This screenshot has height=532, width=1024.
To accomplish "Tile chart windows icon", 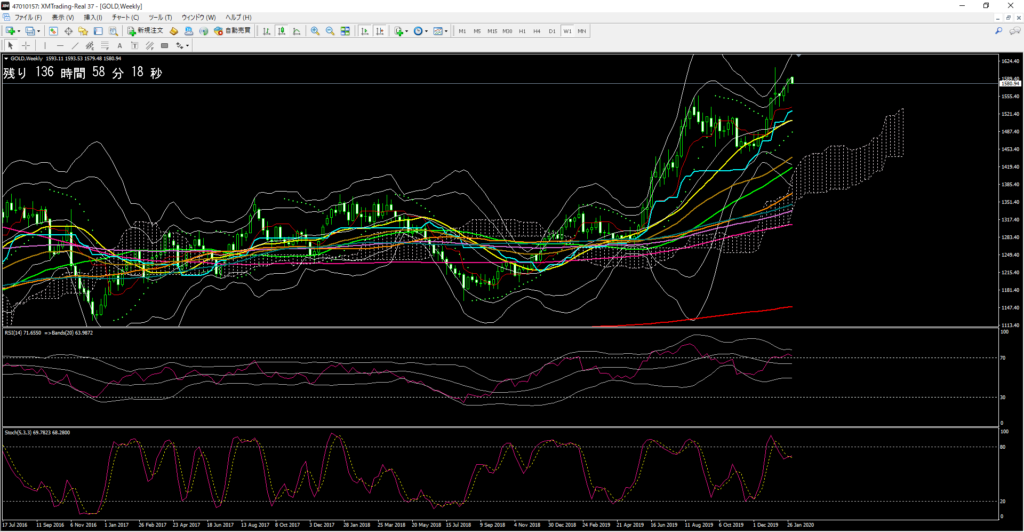I will pos(345,31).
